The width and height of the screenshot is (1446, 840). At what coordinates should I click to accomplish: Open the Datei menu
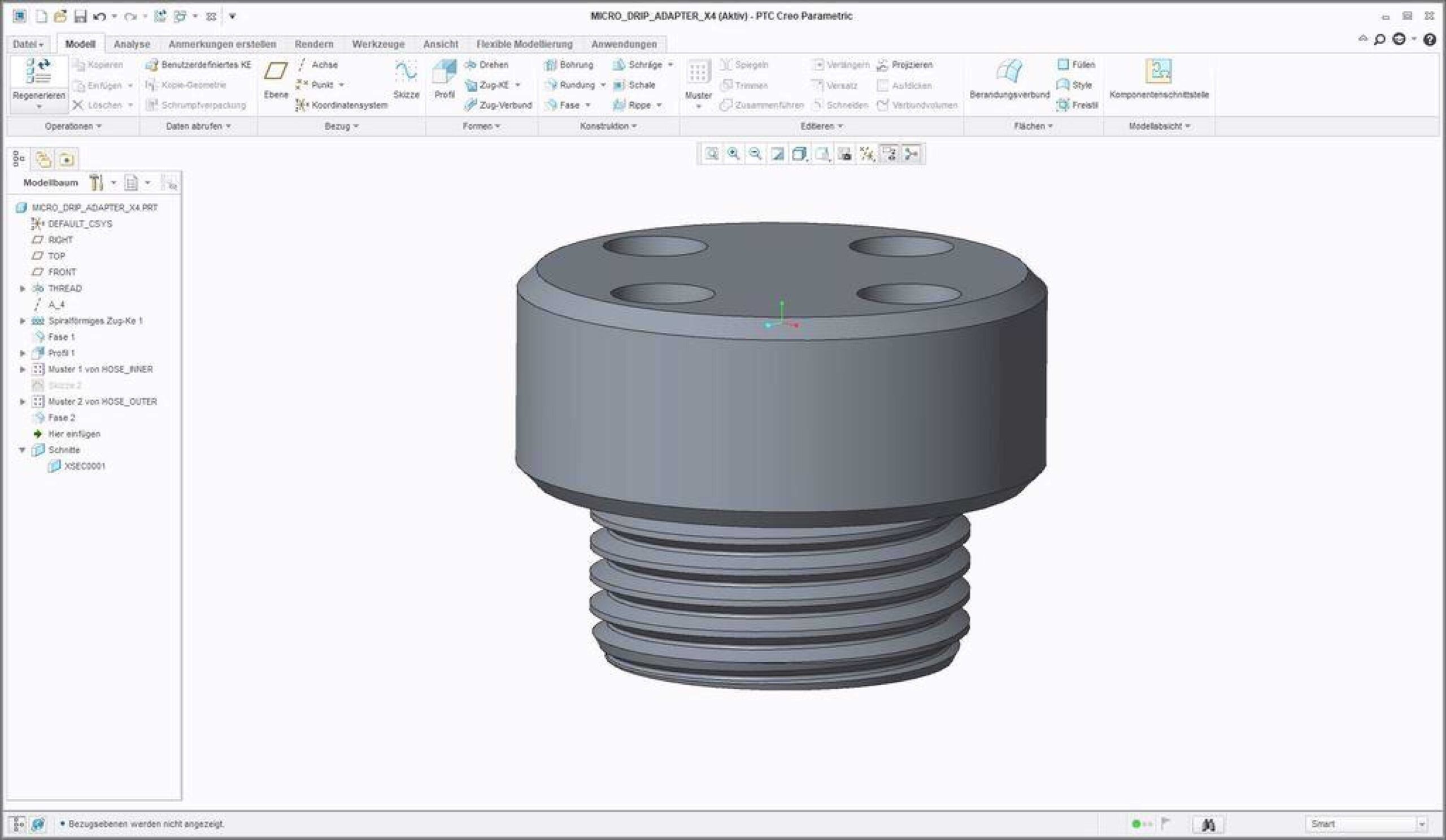click(x=28, y=44)
